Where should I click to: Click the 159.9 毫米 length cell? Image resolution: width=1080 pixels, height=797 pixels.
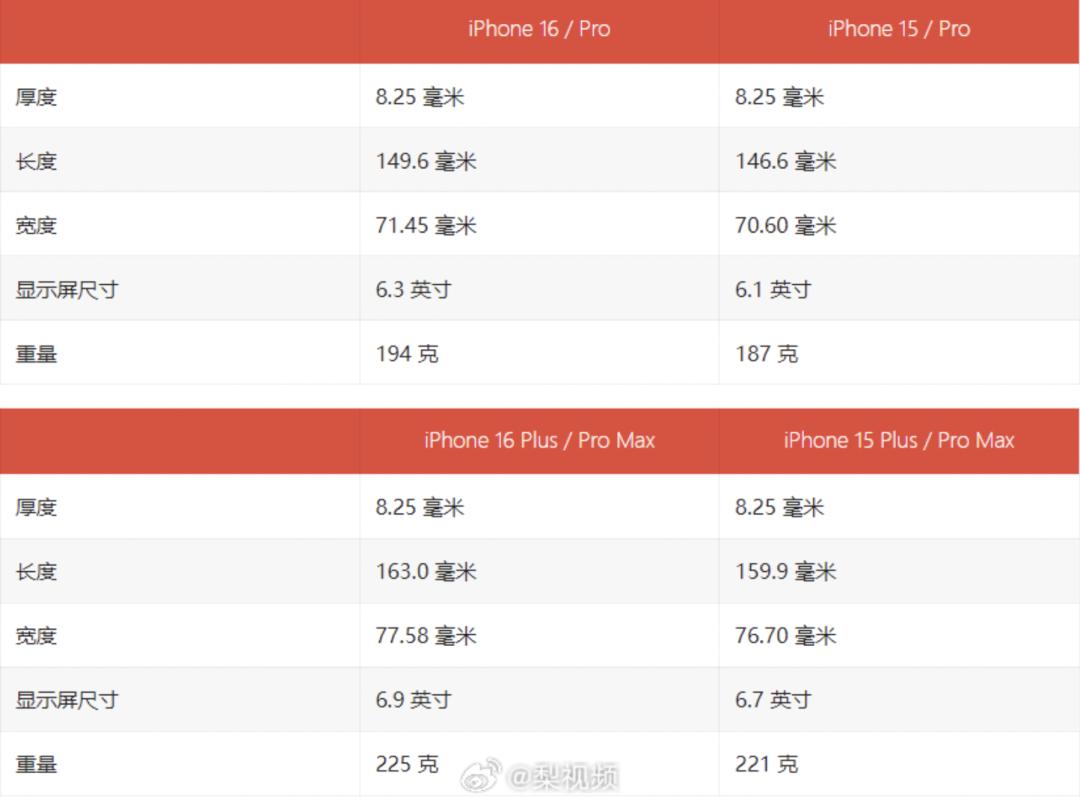[x=785, y=571]
